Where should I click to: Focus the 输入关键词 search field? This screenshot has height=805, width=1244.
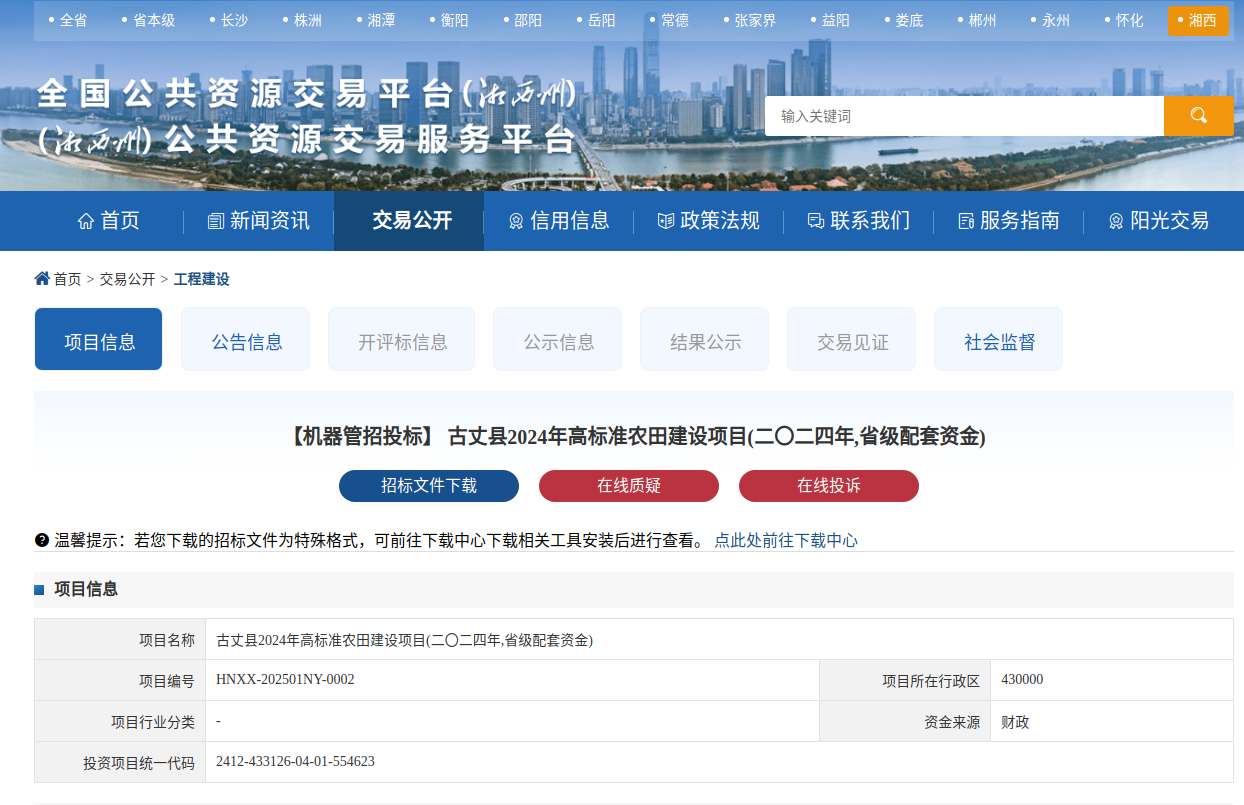pyautogui.click(x=964, y=116)
